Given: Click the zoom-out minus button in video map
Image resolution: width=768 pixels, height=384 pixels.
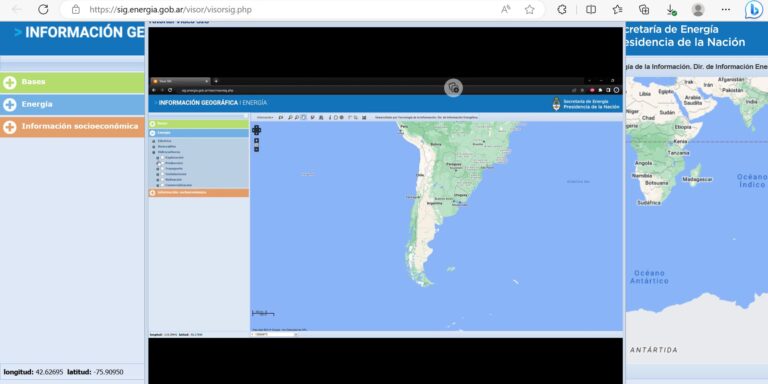Looking at the screenshot, I should (x=256, y=149).
